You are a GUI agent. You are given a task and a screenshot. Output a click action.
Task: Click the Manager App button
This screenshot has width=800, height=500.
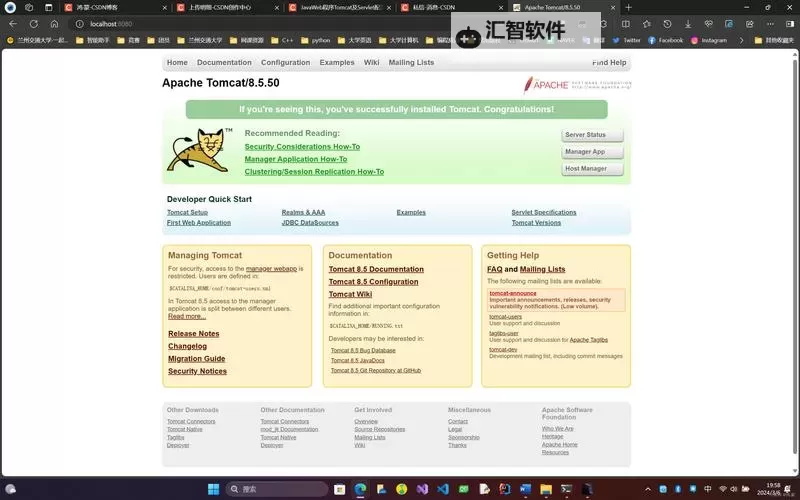click(x=592, y=152)
